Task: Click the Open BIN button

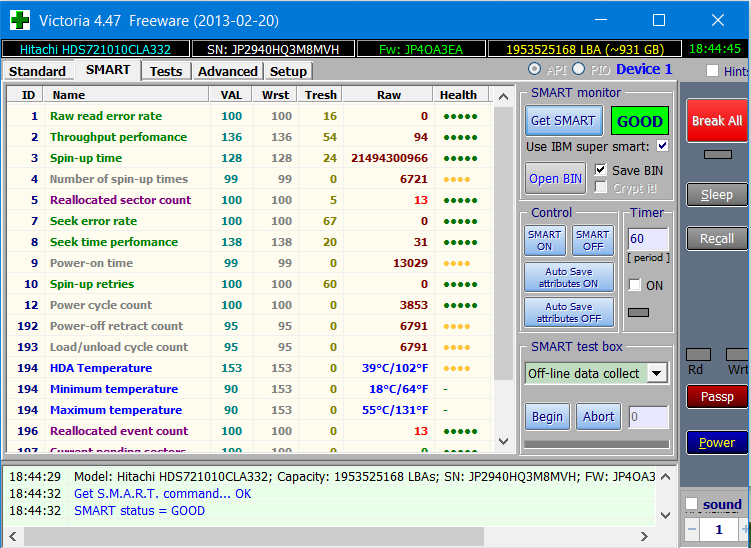Action: click(x=557, y=179)
